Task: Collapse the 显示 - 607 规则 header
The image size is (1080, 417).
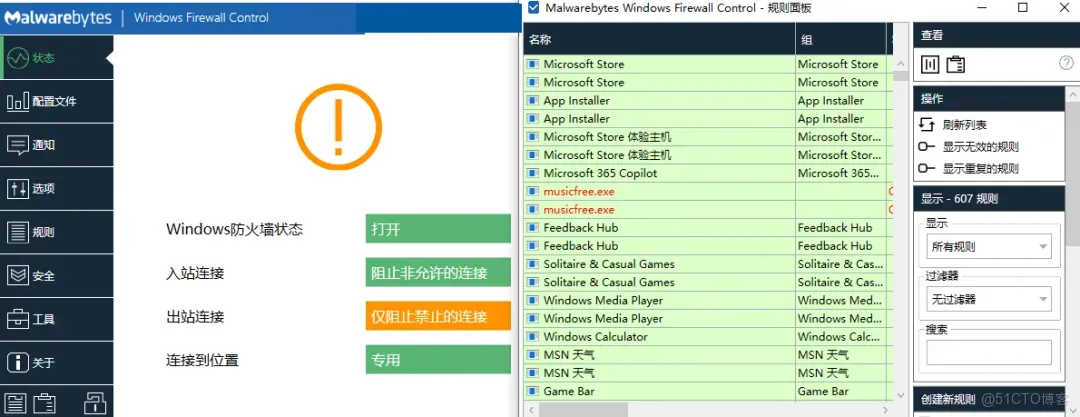Action: point(989,199)
